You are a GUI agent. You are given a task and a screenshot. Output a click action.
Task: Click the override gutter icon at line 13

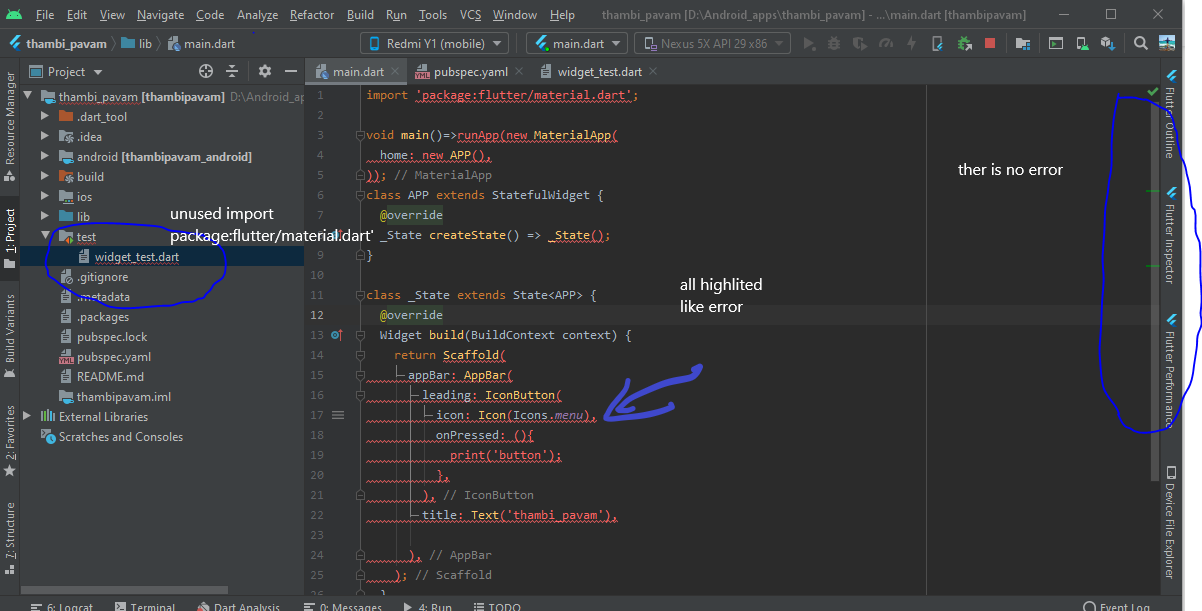[x=336, y=335]
